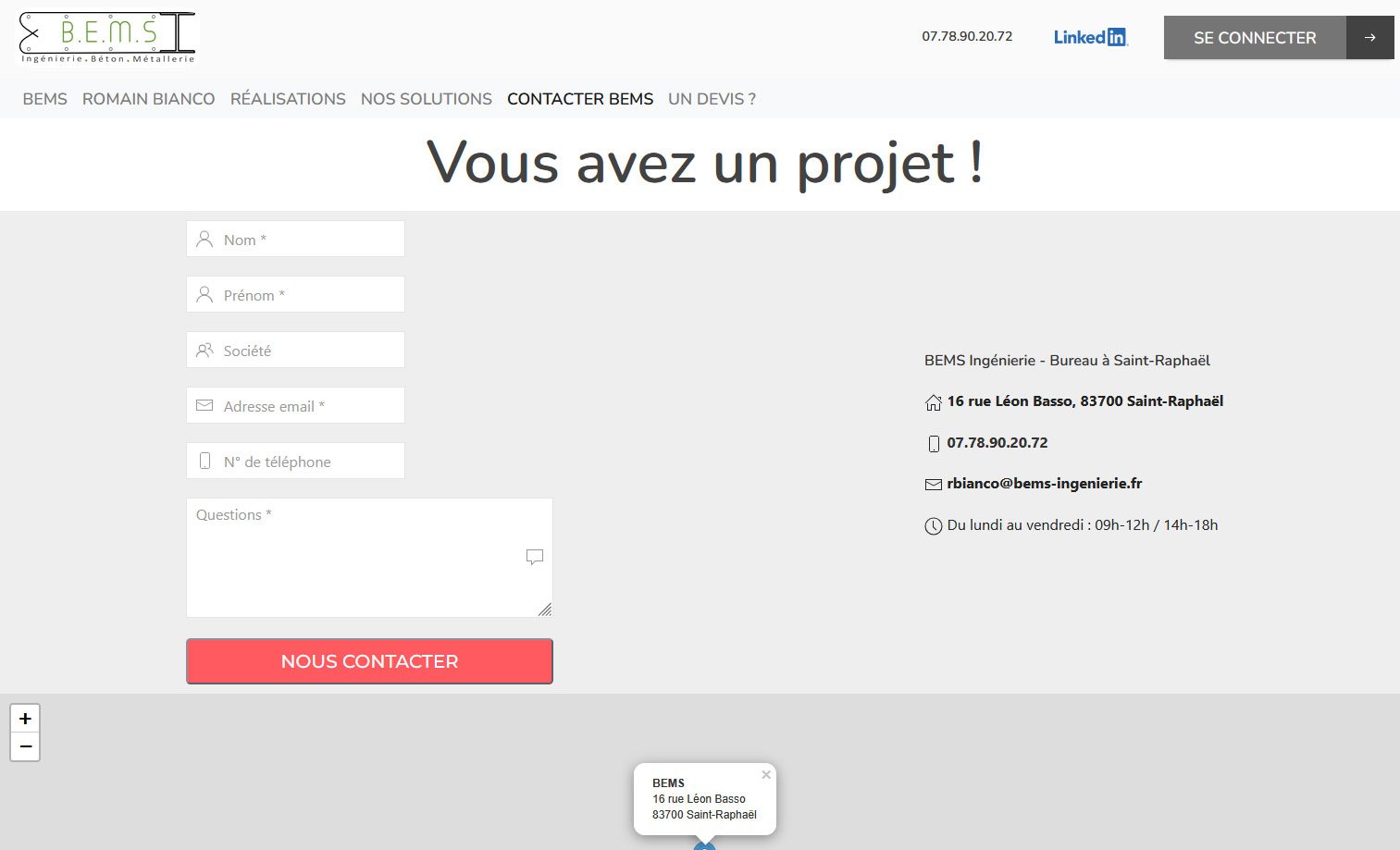The image size is (1400, 850).
Task: Click the 'Du lundi au vendredi' hours text
Action: 1083,525
